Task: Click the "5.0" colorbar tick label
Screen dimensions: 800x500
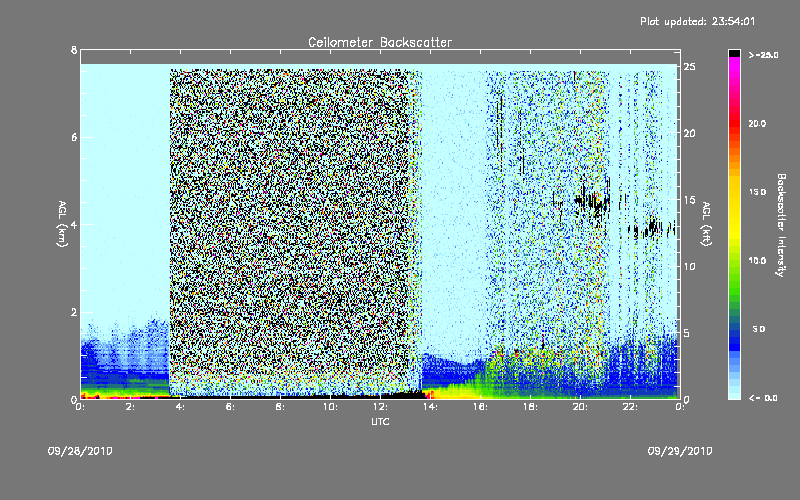Action: pos(759,329)
